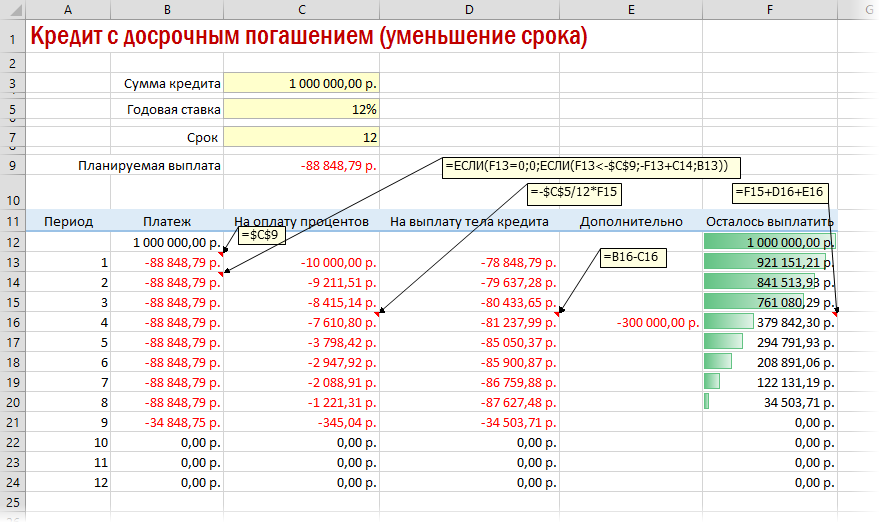Click the =$C$9 comment box

263,236
